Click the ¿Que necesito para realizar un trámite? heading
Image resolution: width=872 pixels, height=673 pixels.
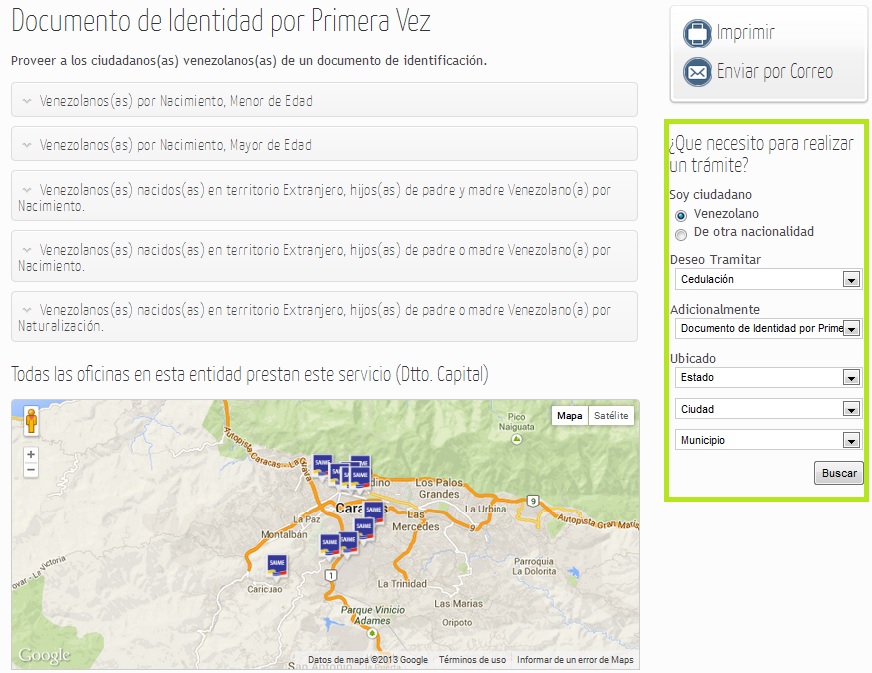761,154
